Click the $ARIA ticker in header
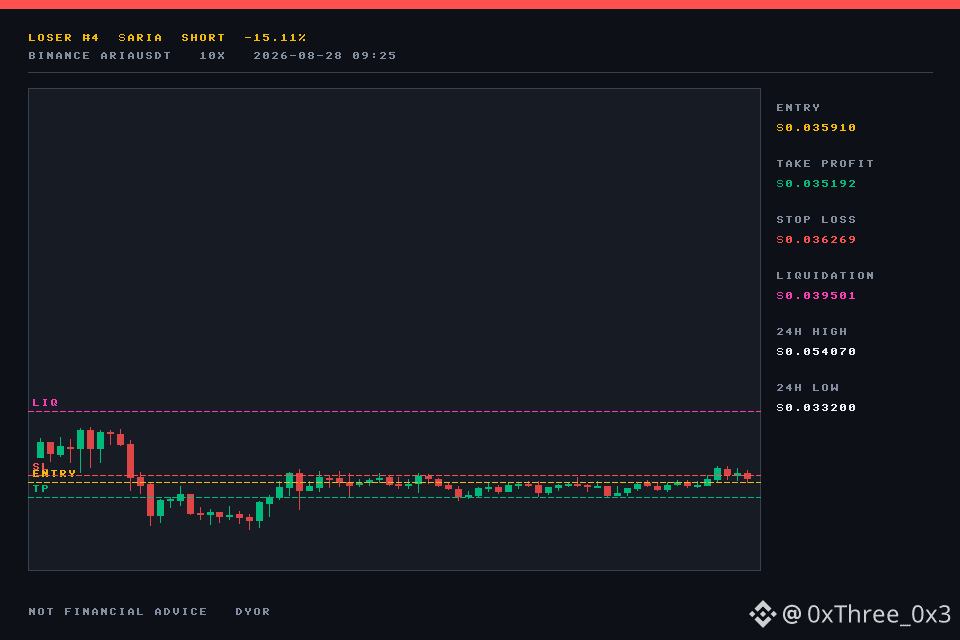The height and width of the screenshot is (640, 960). tap(140, 37)
